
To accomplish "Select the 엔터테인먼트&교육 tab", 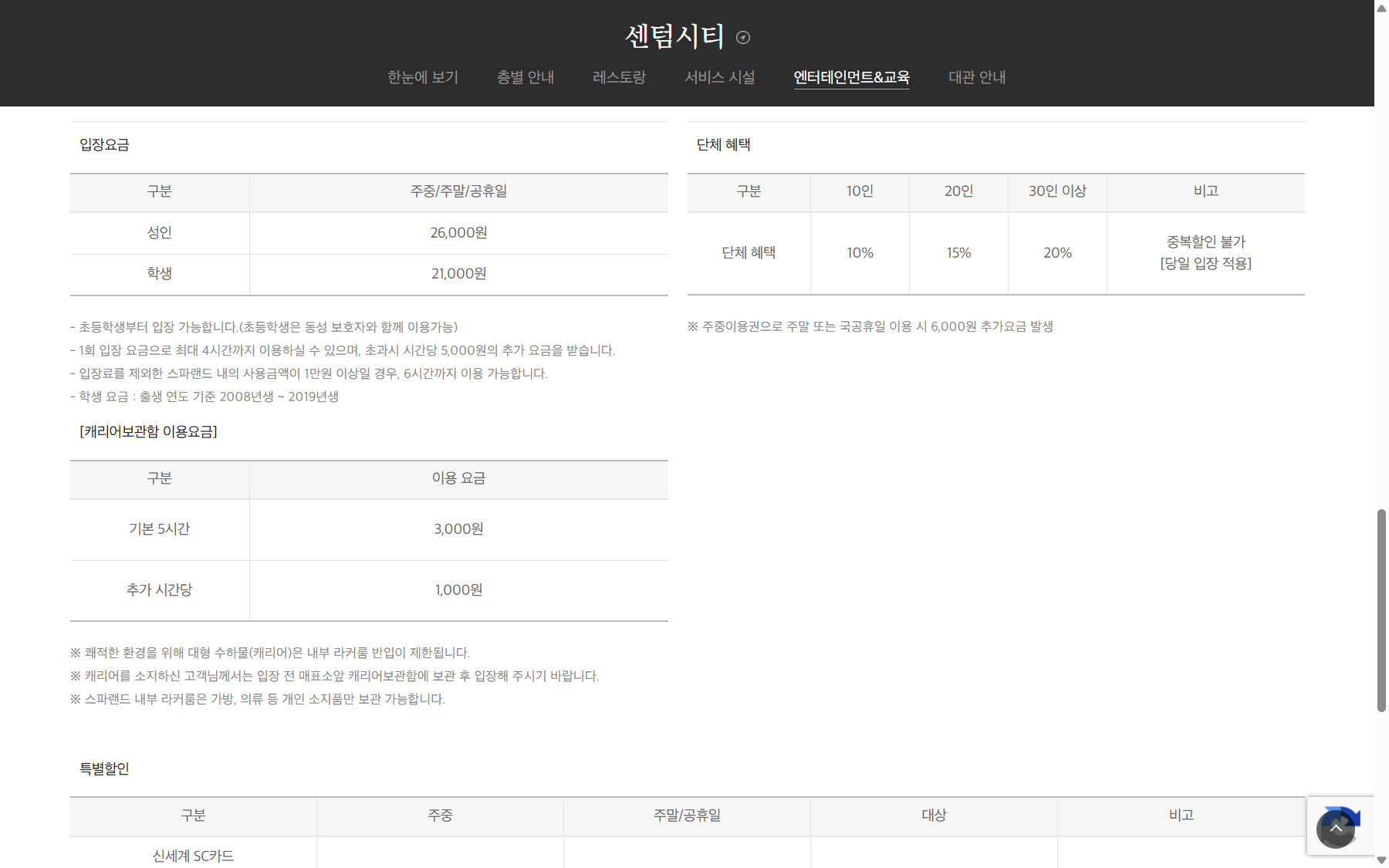I will (x=852, y=77).
